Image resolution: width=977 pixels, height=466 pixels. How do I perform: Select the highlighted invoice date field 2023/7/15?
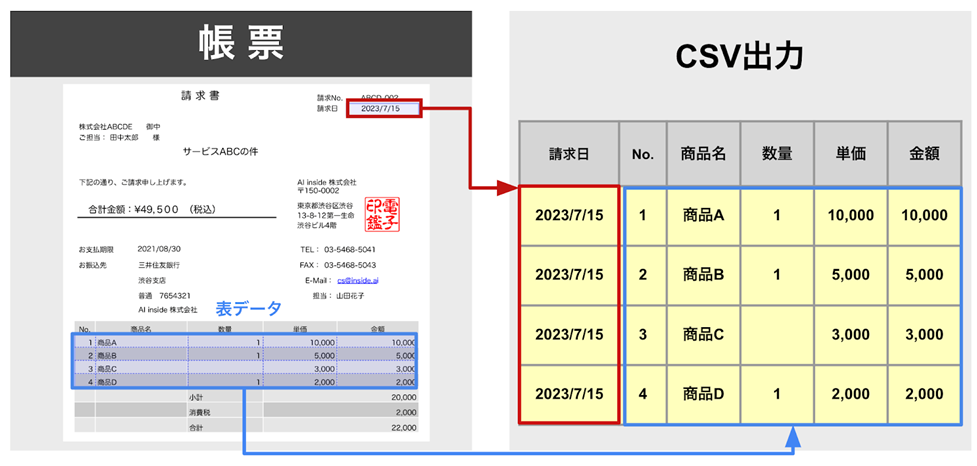382,108
